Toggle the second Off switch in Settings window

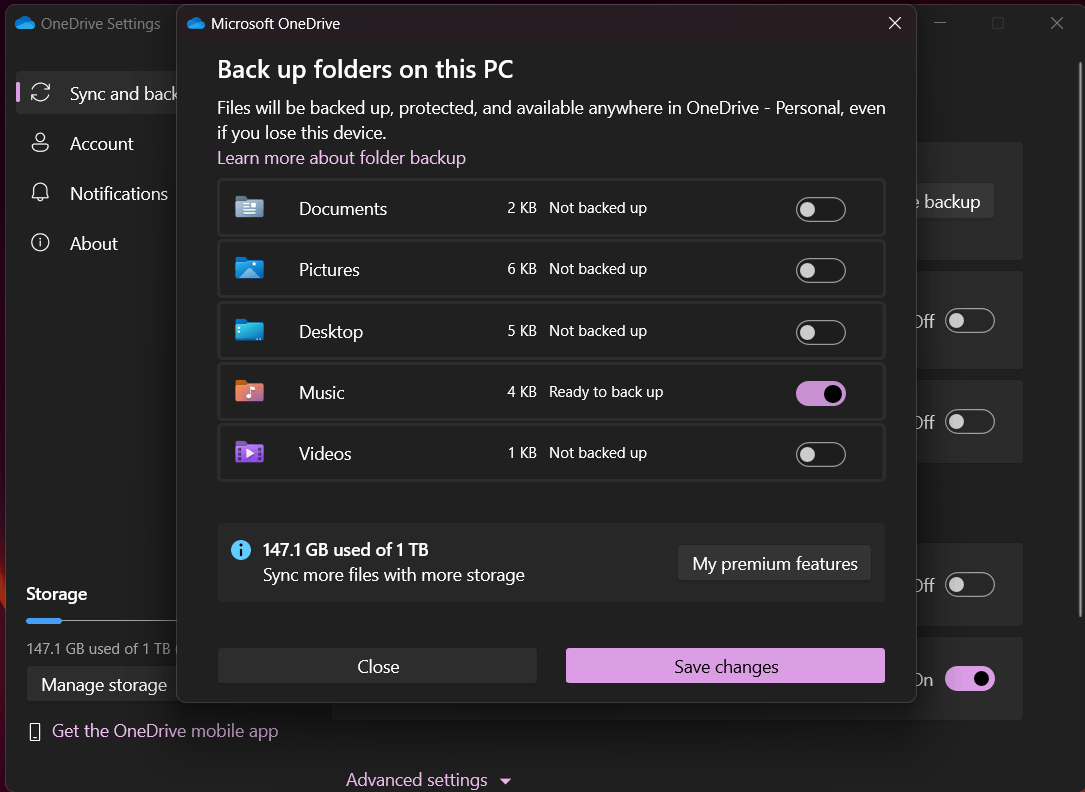(x=969, y=422)
